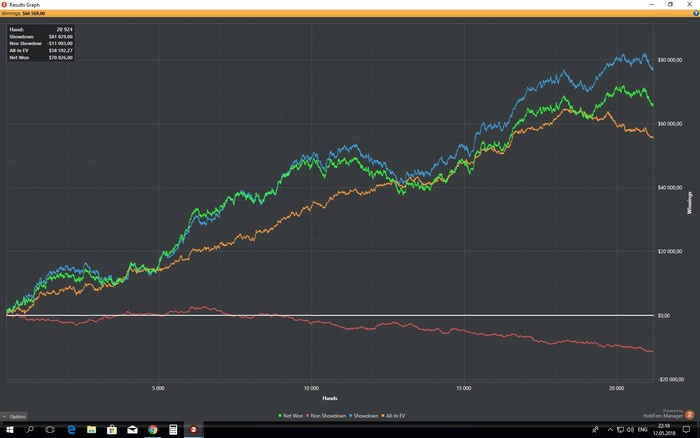Click the Results Graph window title icon
The height and width of the screenshot is (438, 700).
coord(4,4)
